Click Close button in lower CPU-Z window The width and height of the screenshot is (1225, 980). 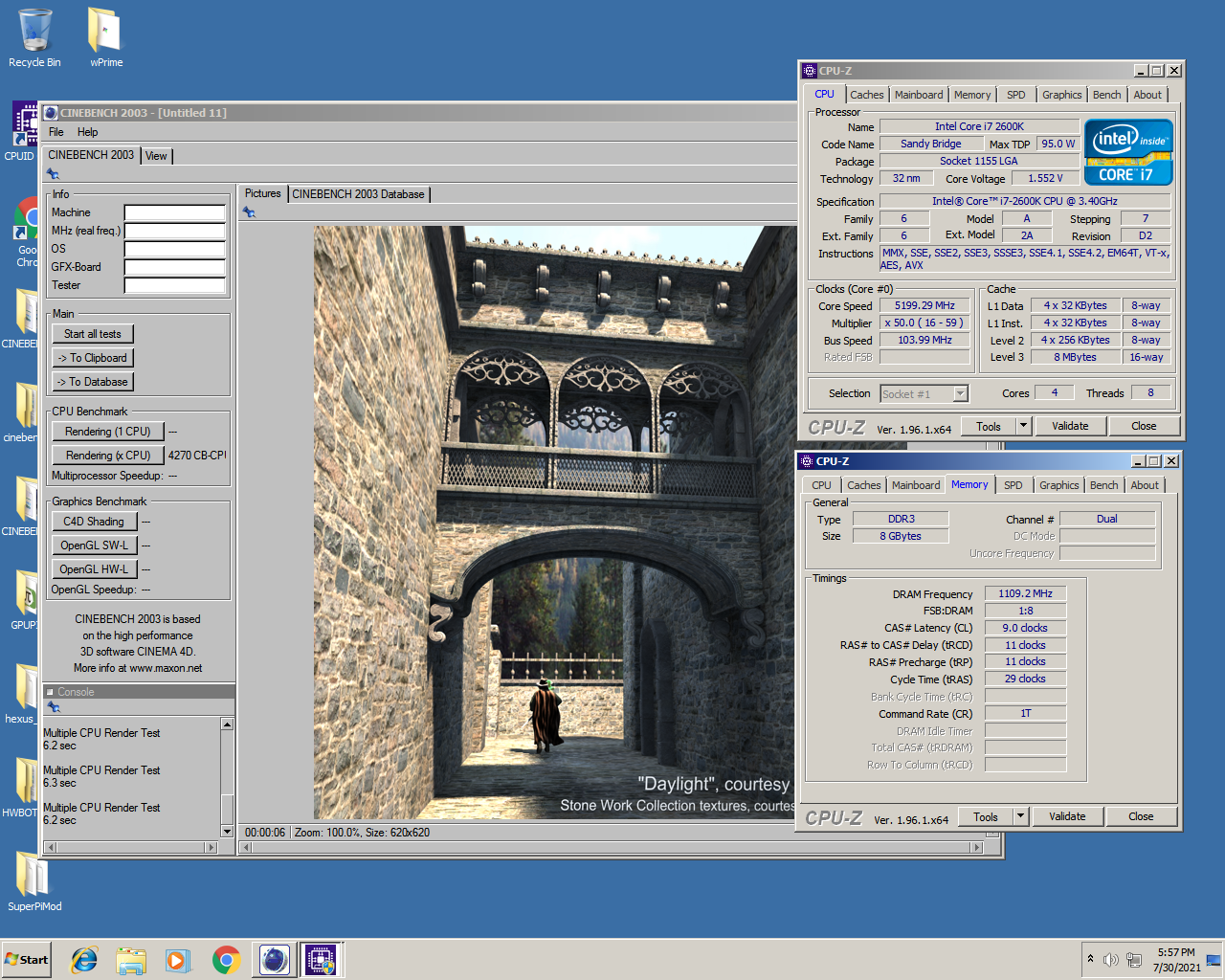click(x=1141, y=816)
